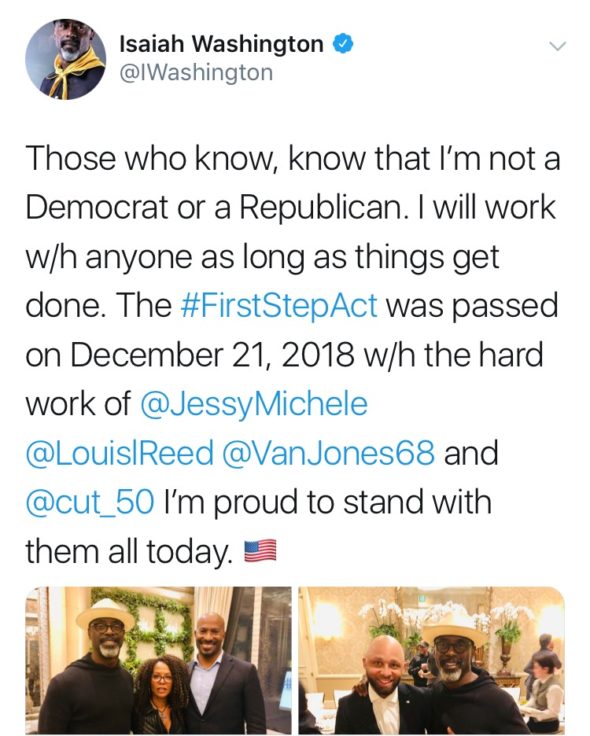Click the American flag emoji
Viewport: 590px width, 736px height.
[261, 552]
